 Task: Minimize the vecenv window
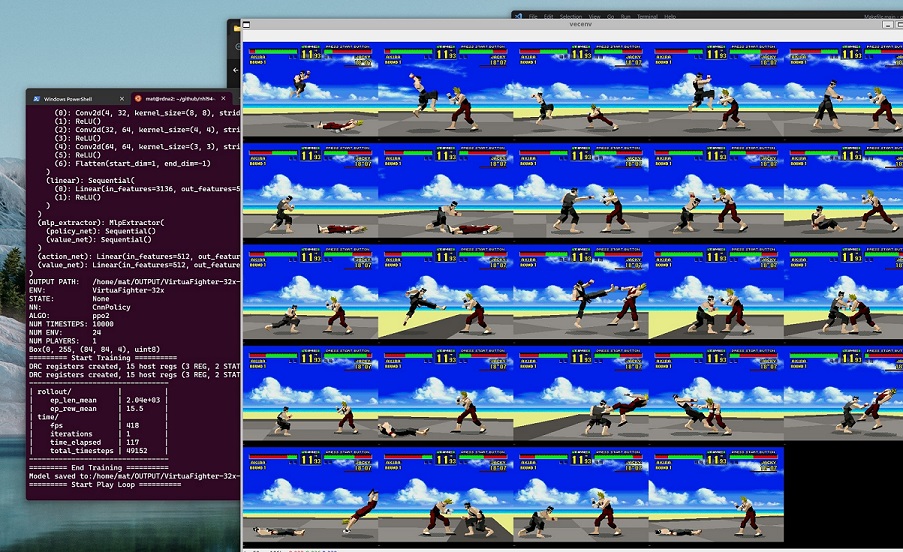888,25
